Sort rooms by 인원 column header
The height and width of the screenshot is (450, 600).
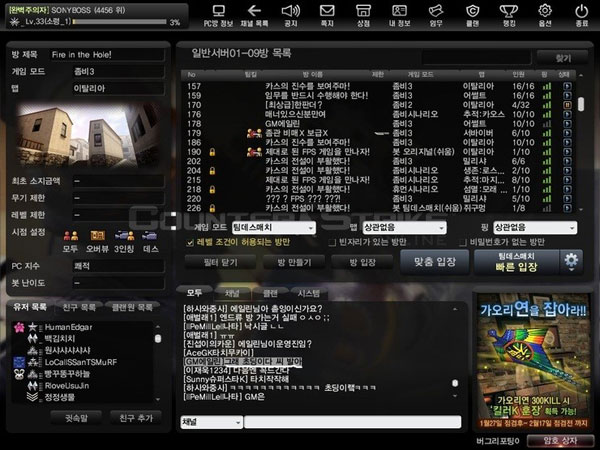tap(518, 74)
